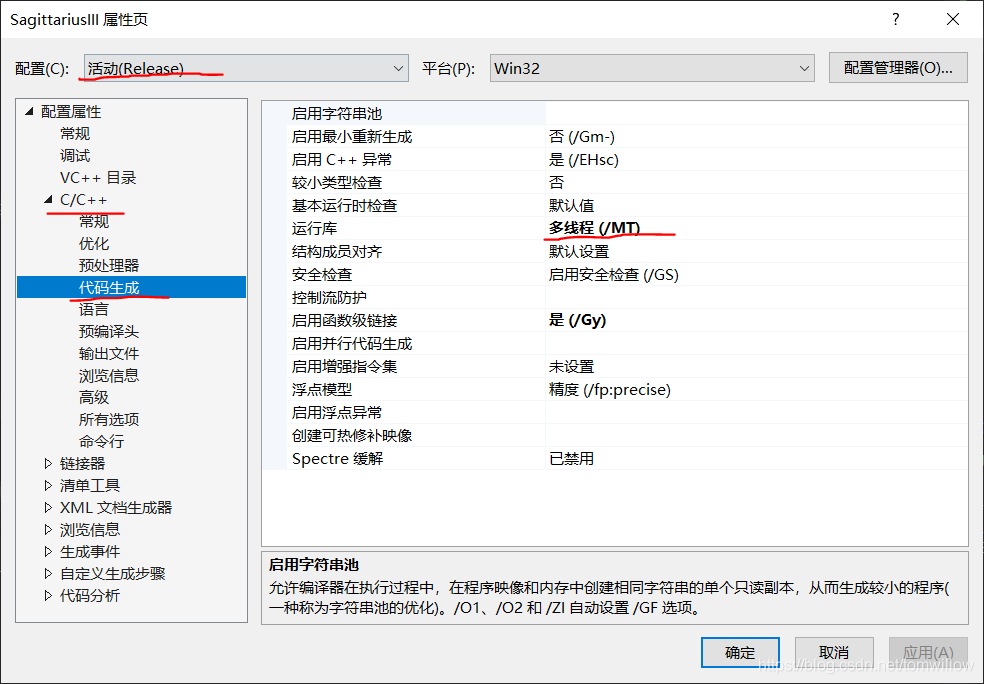
Task: Select 所有选项 under C/C++
Action: tap(109, 419)
